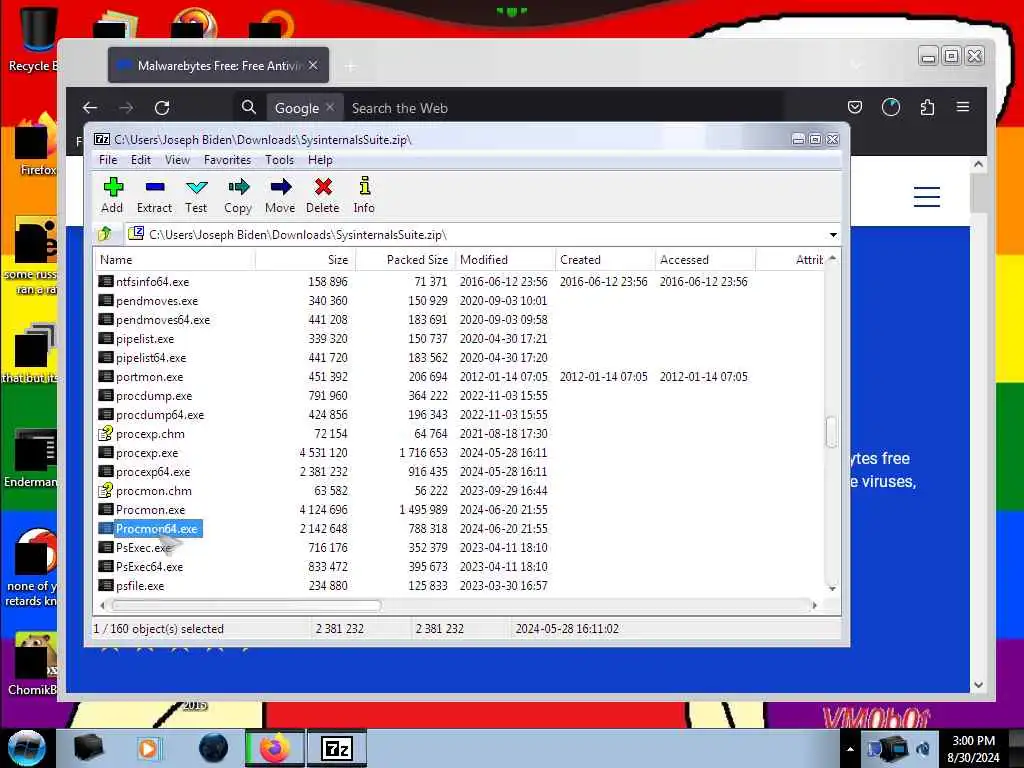Open the Firefox extensions puzzle icon

[x=927, y=107]
